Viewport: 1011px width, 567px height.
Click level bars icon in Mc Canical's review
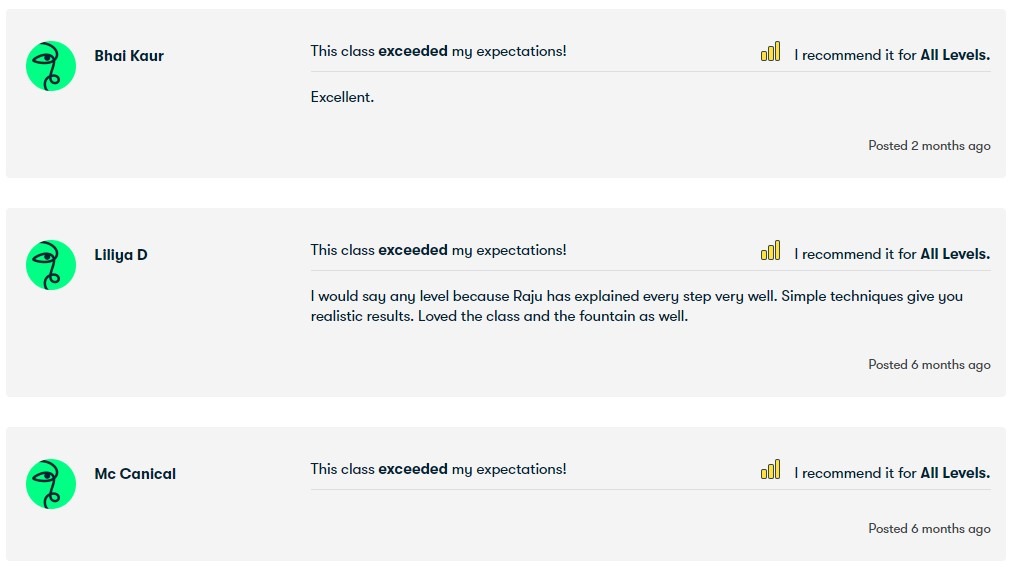pos(770,470)
